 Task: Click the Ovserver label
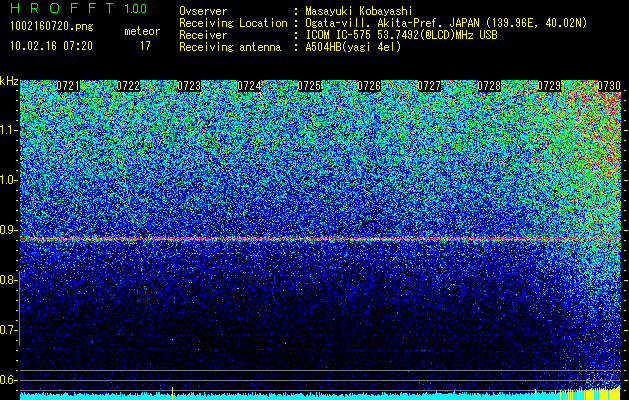click(x=203, y=11)
